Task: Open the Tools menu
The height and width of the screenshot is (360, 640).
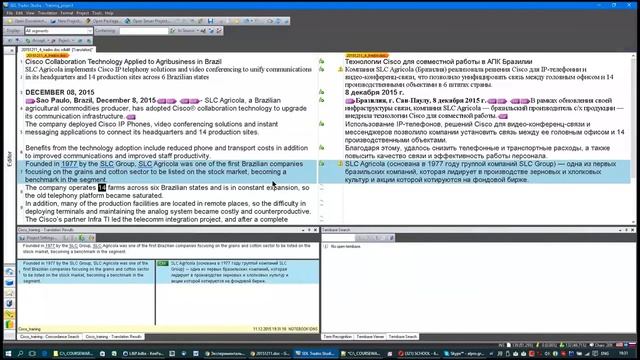Action: coord(97,13)
